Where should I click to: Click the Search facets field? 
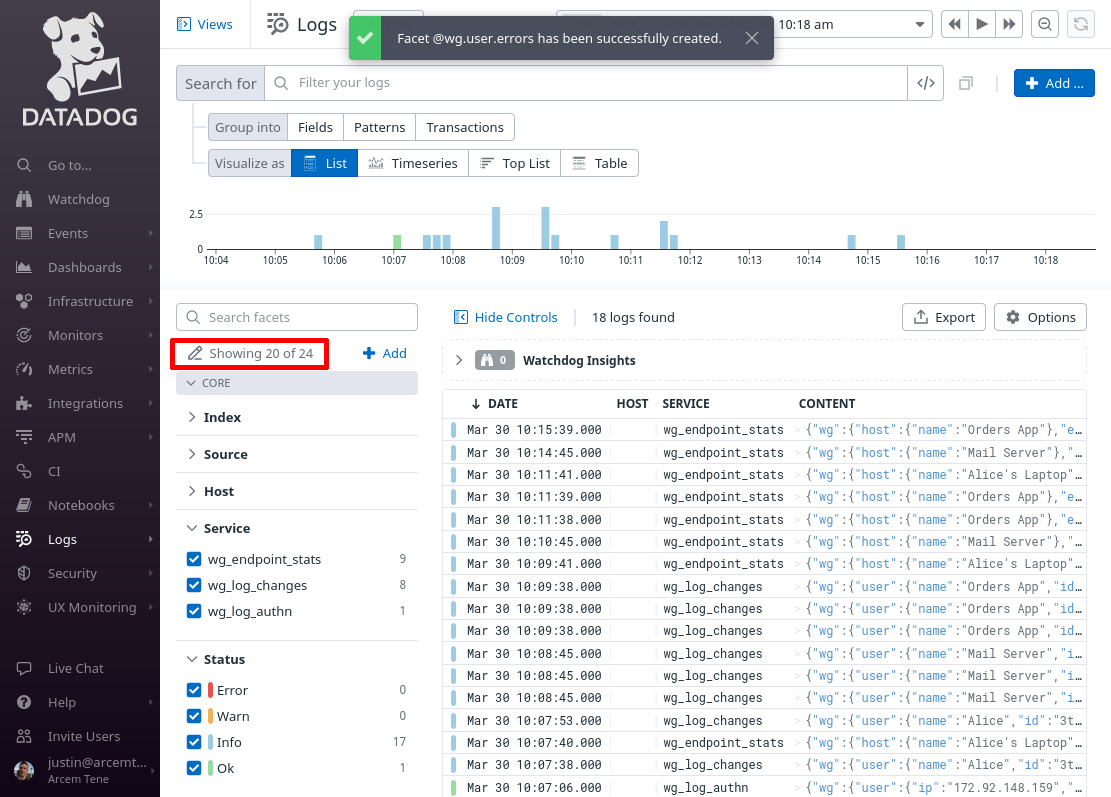point(297,317)
